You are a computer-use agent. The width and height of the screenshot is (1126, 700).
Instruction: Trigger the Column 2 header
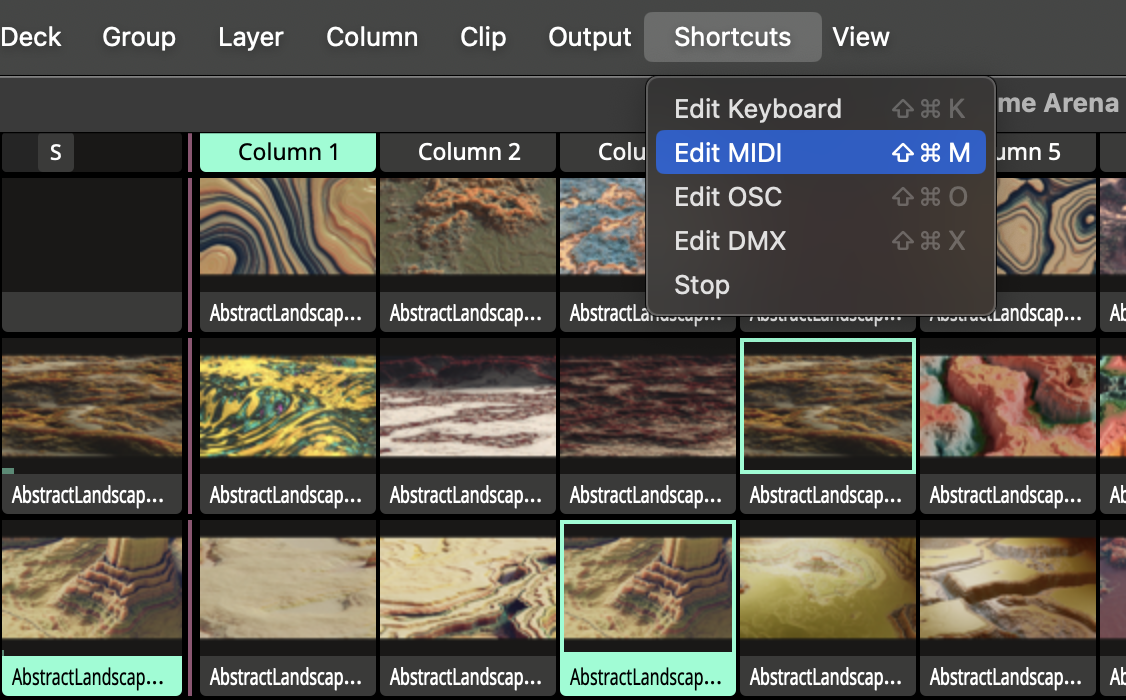click(x=468, y=153)
